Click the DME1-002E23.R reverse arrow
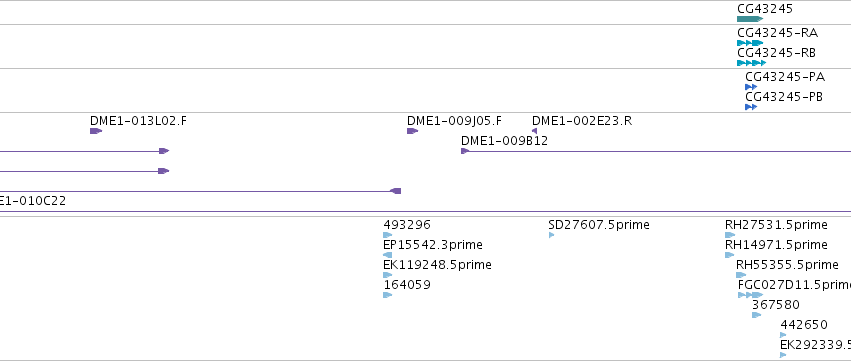Viewport: 851px width, 361px height. pyautogui.click(x=535, y=131)
